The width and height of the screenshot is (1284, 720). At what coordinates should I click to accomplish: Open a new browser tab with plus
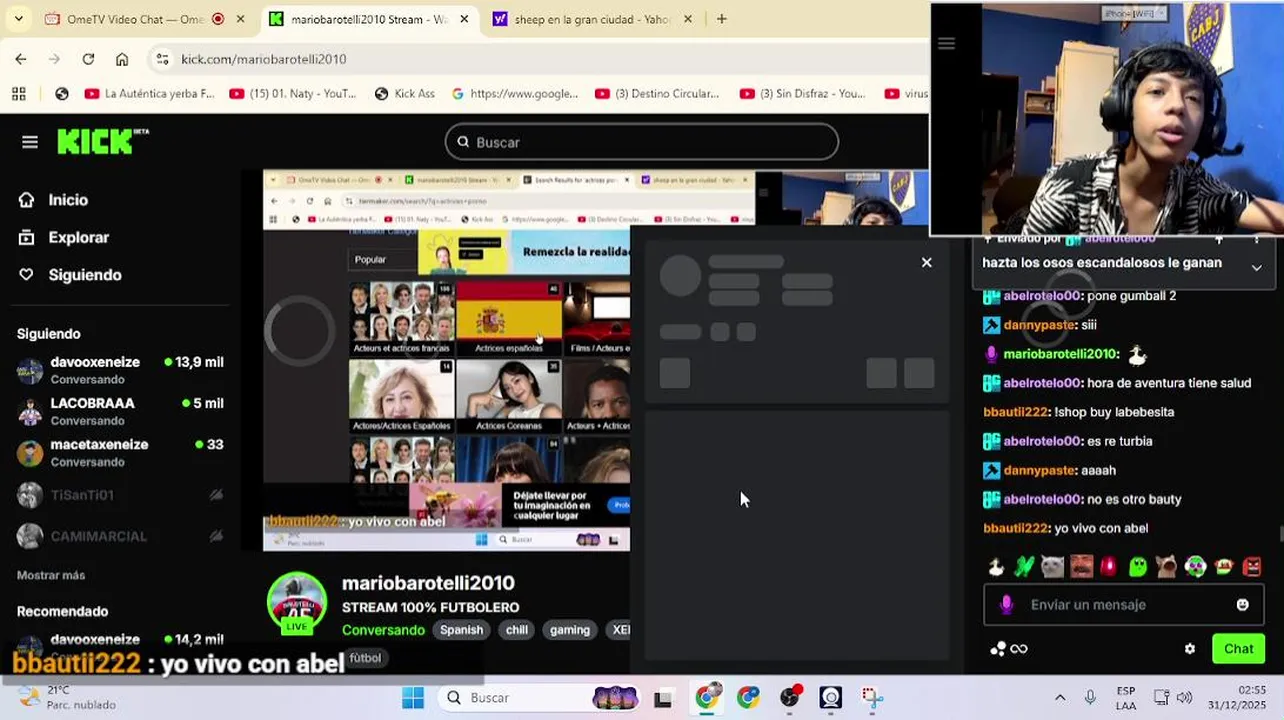click(722, 19)
